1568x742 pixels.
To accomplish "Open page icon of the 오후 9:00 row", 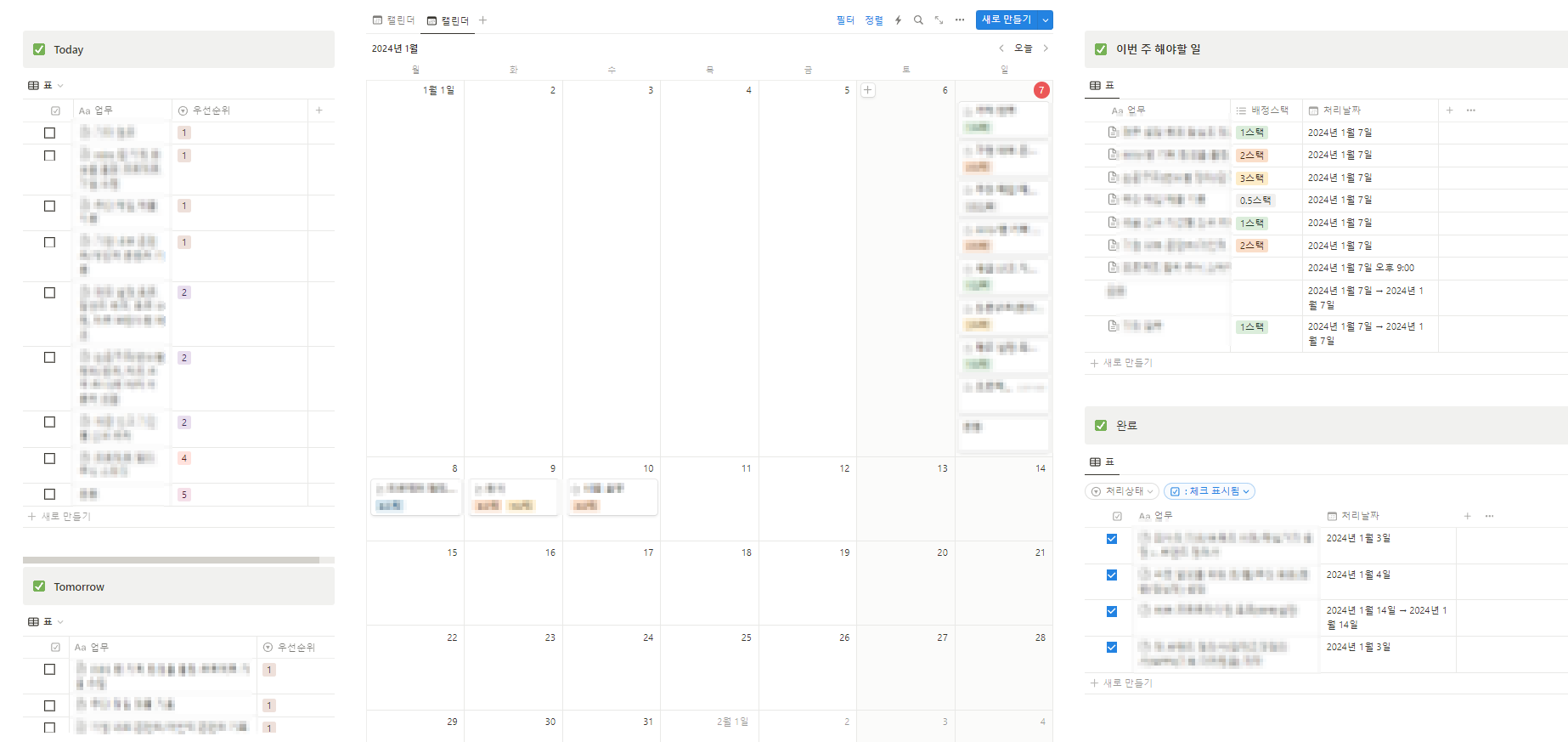I will (x=1113, y=268).
